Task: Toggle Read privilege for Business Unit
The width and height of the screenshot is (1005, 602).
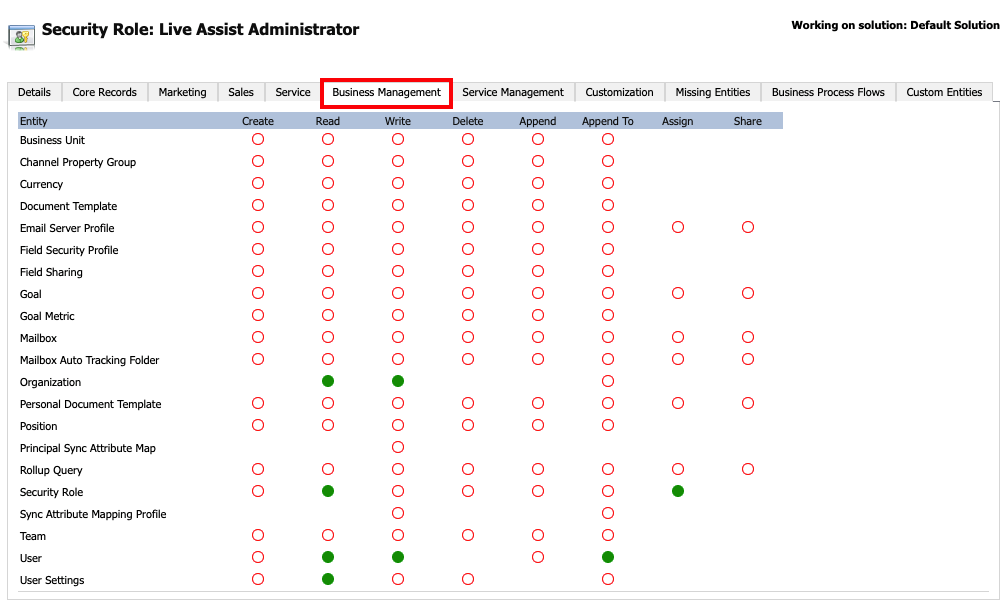Action: tap(328, 139)
